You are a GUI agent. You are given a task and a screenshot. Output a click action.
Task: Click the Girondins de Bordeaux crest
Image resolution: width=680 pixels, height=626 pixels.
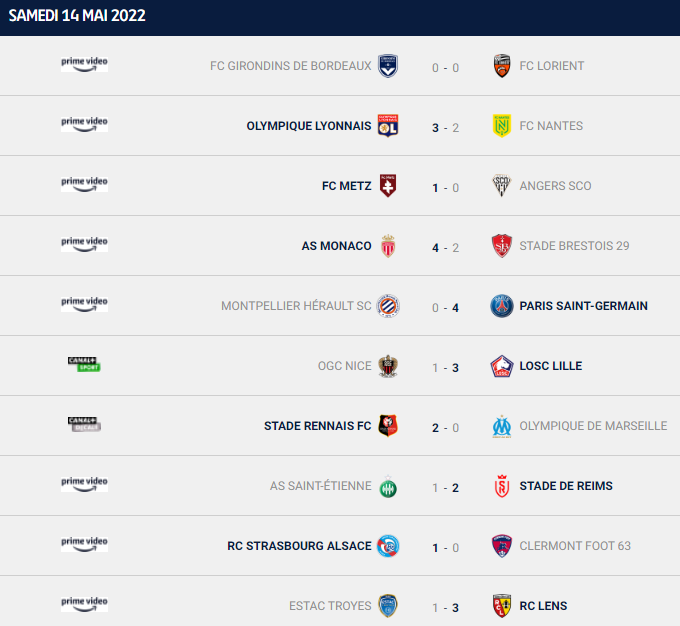click(x=388, y=66)
